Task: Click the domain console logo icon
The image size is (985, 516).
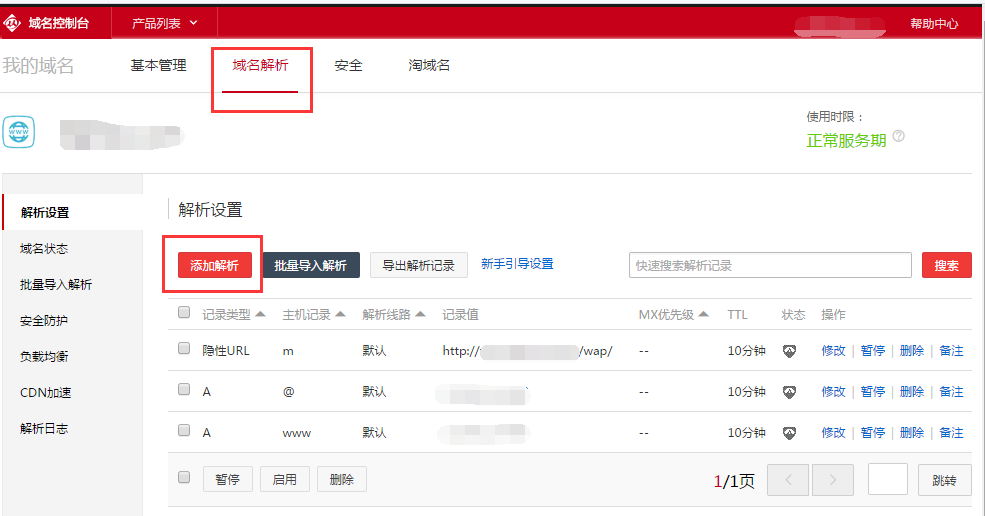Action: click(x=13, y=22)
